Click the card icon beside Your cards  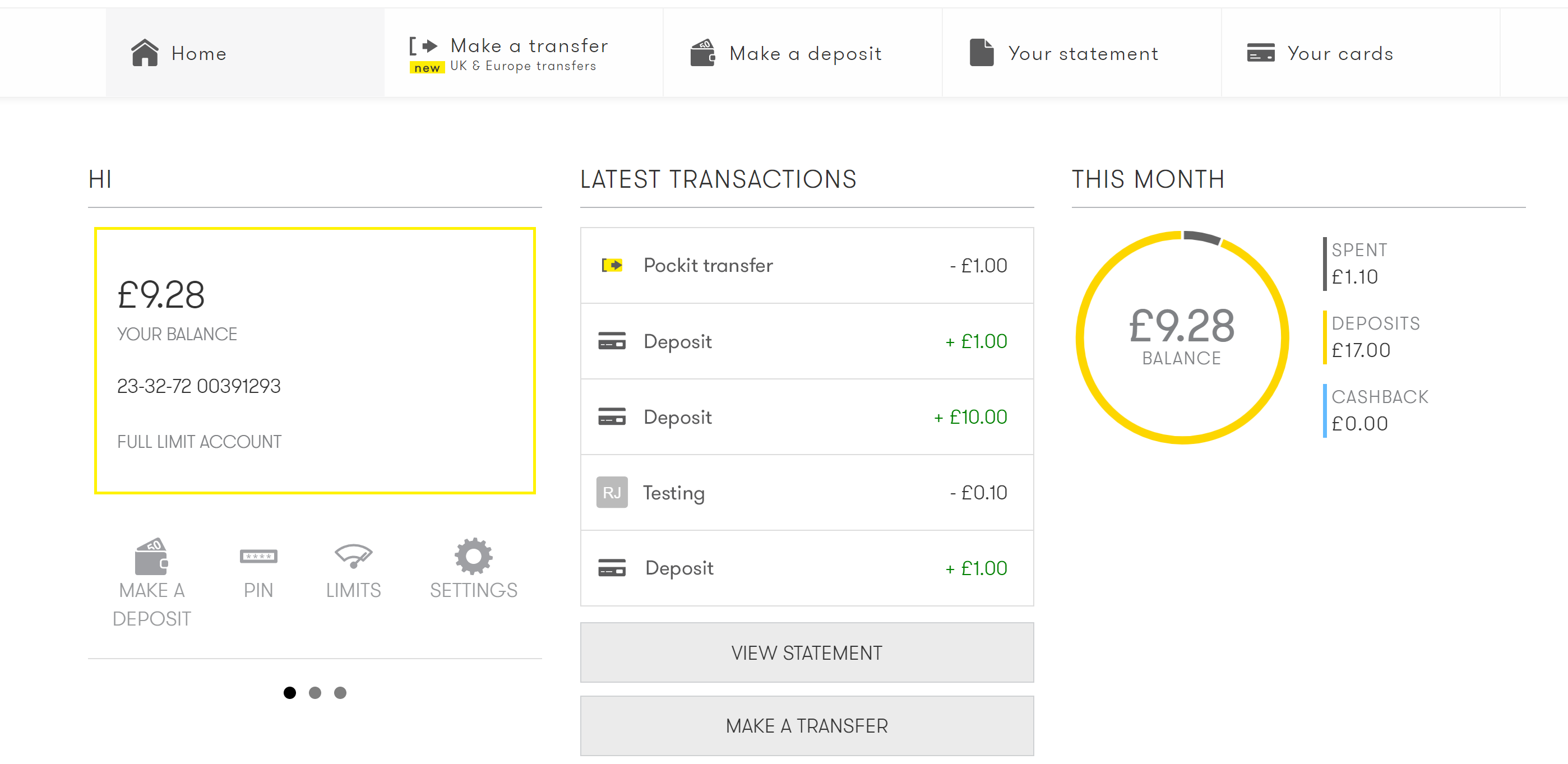coord(1260,53)
